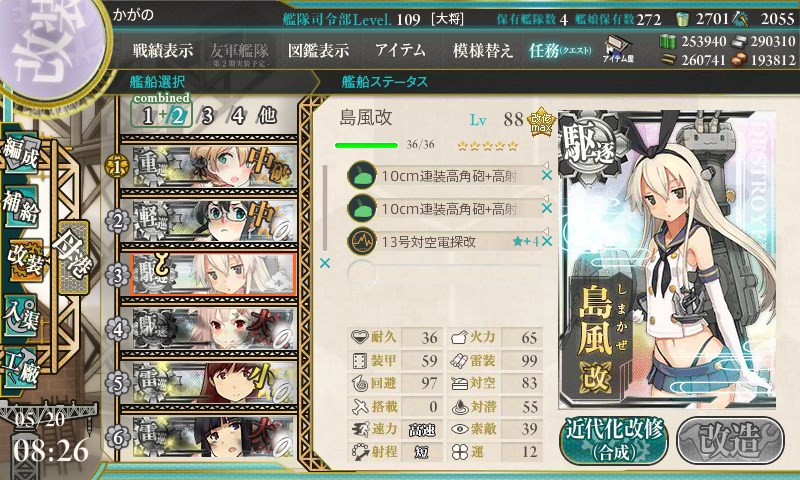This screenshot has height=480, width=800.
Task: Select first ship in fleet list
Action: click(209, 167)
